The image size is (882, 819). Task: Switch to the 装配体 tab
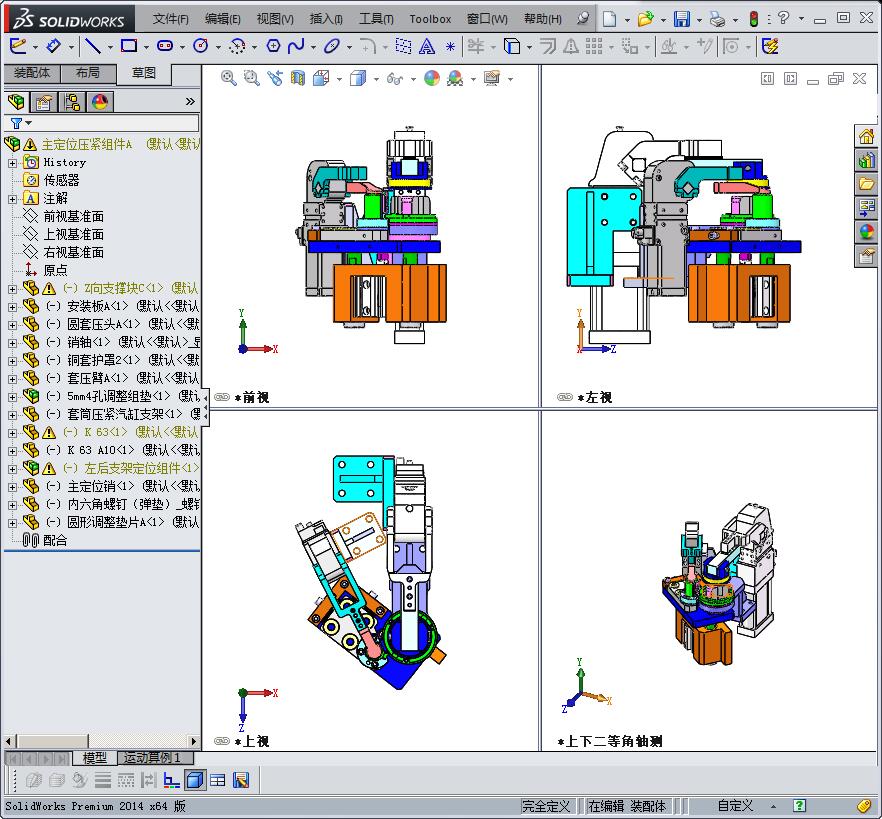(32, 73)
